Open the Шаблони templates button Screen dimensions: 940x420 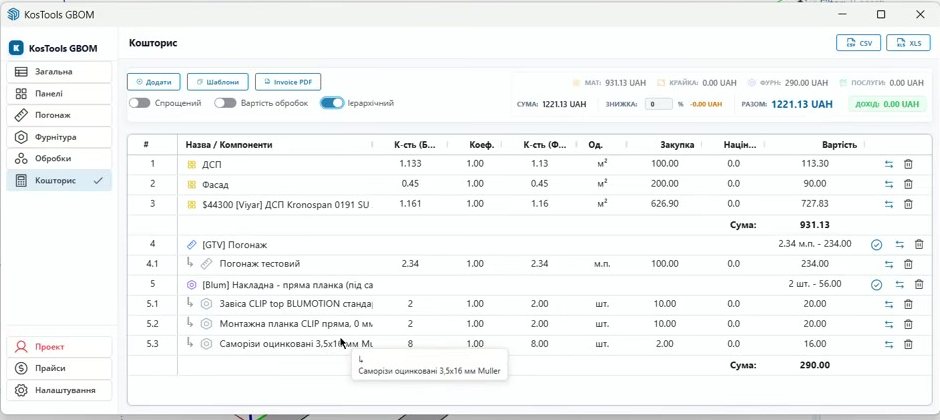click(x=217, y=82)
